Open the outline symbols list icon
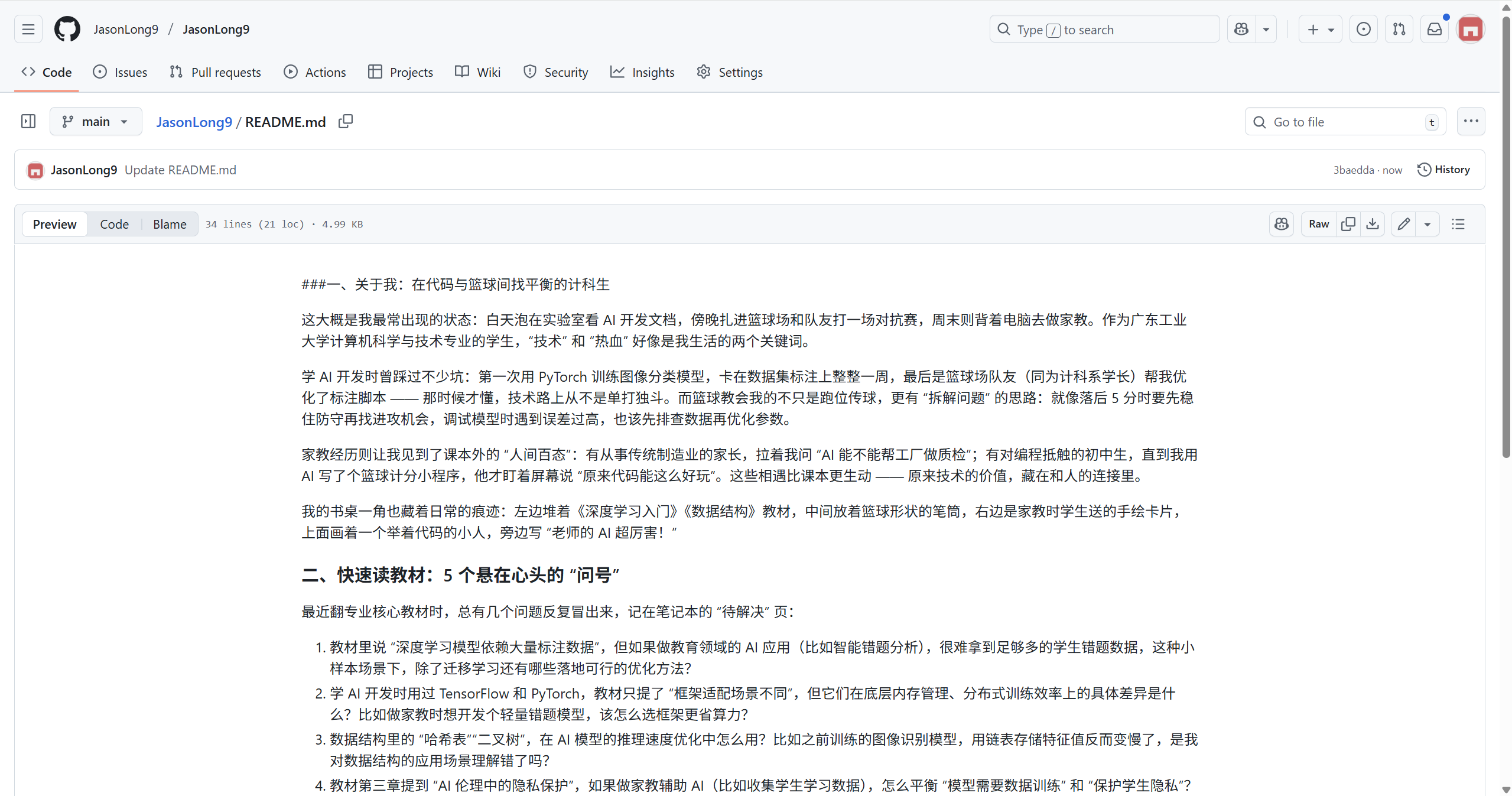The width and height of the screenshot is (1512, 796). 1458,224
